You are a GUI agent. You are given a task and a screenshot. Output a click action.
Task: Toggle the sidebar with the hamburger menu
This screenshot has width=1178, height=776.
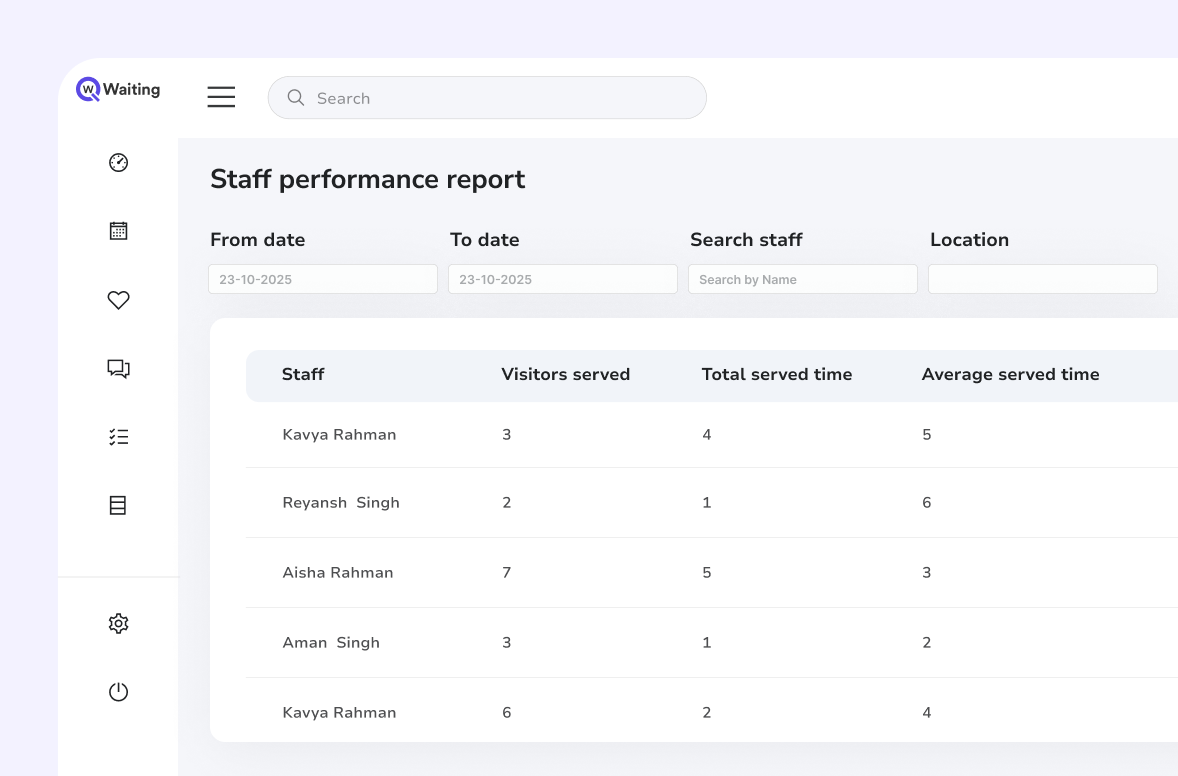coord(221,97)
